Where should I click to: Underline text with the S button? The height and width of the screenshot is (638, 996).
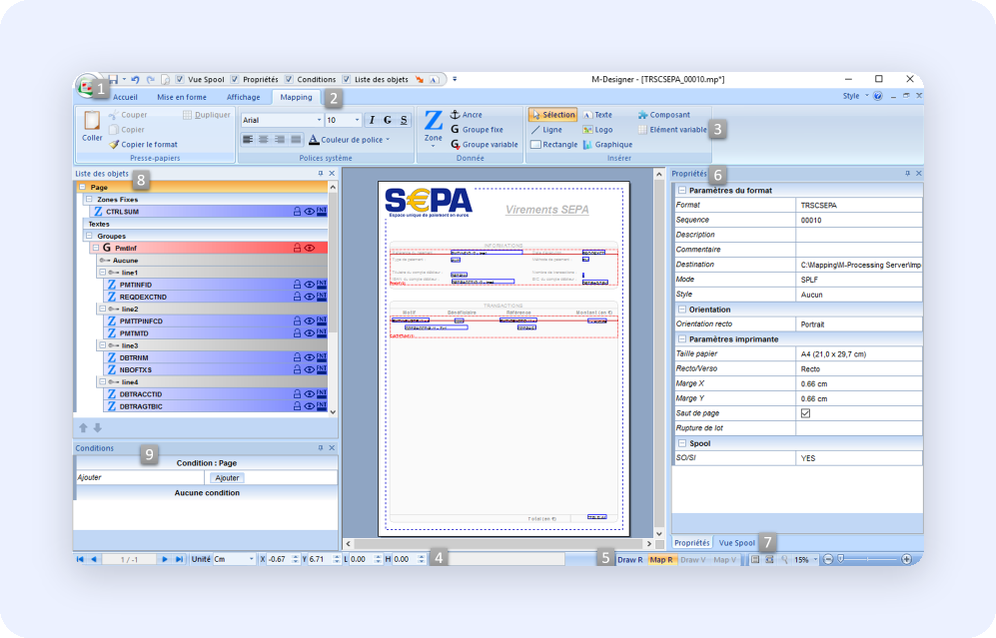coord(403,120)
